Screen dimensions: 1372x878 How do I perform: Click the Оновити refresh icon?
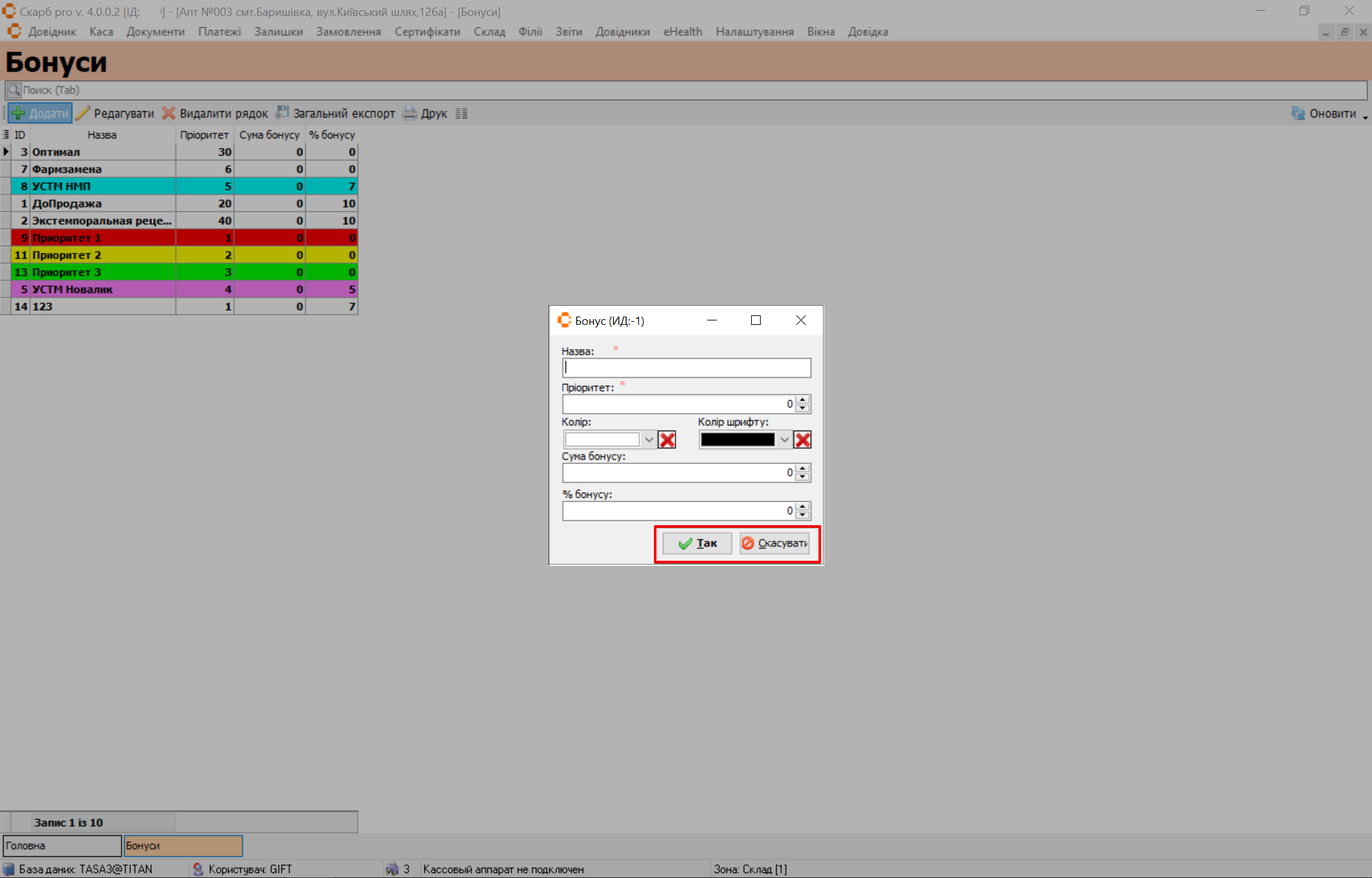pos(1298,114)
